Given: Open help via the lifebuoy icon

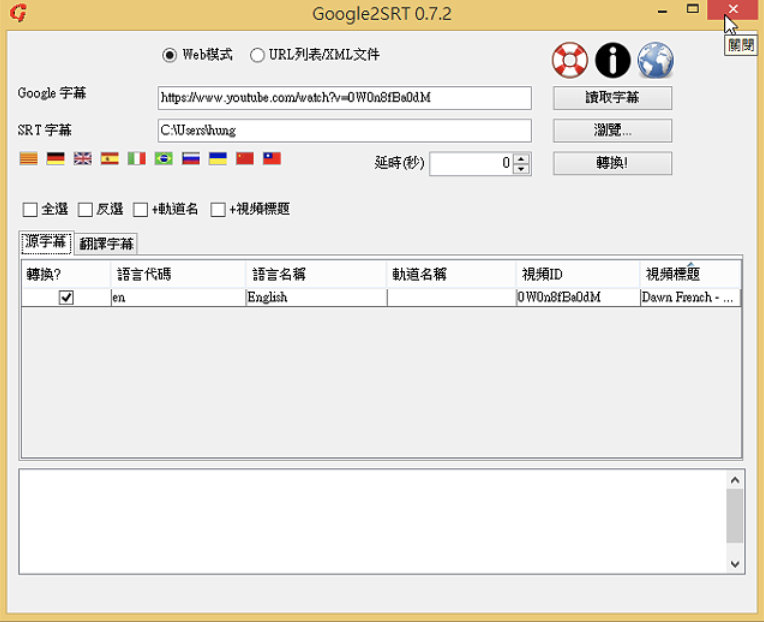Looking at the screenshot, I should pos(570,60).
